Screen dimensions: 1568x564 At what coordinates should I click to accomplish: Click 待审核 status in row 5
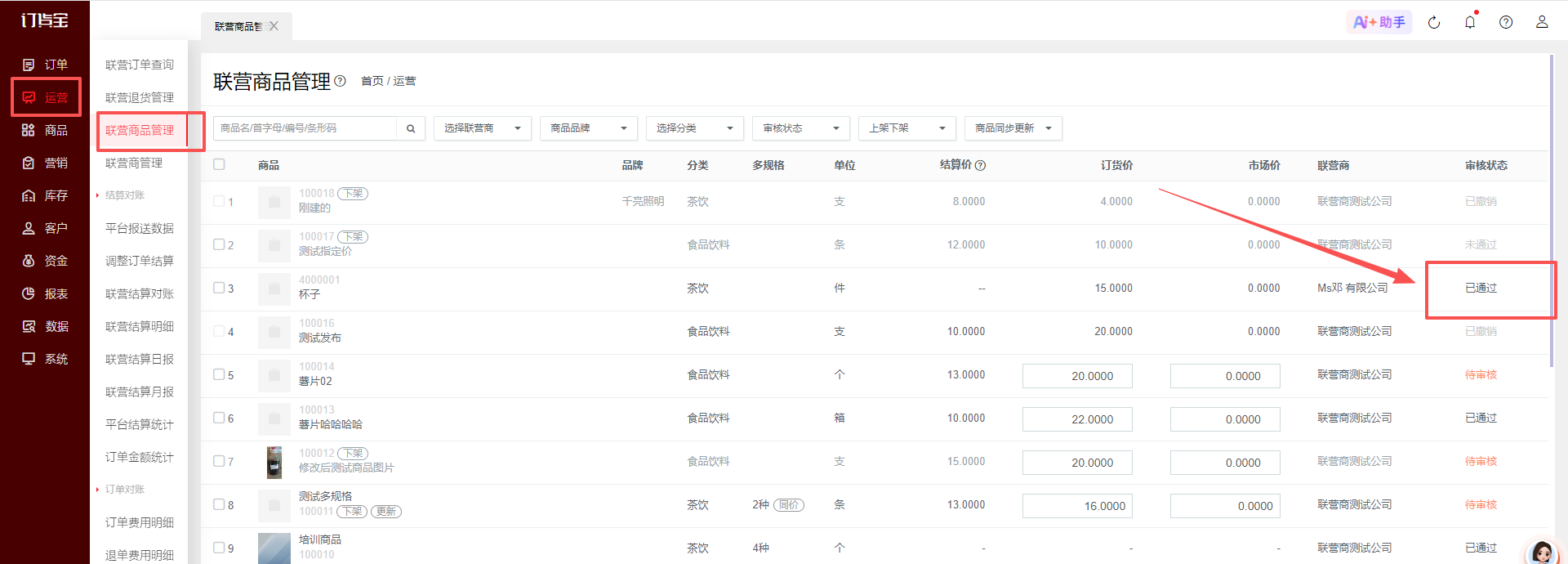[x=1481, y=374]
